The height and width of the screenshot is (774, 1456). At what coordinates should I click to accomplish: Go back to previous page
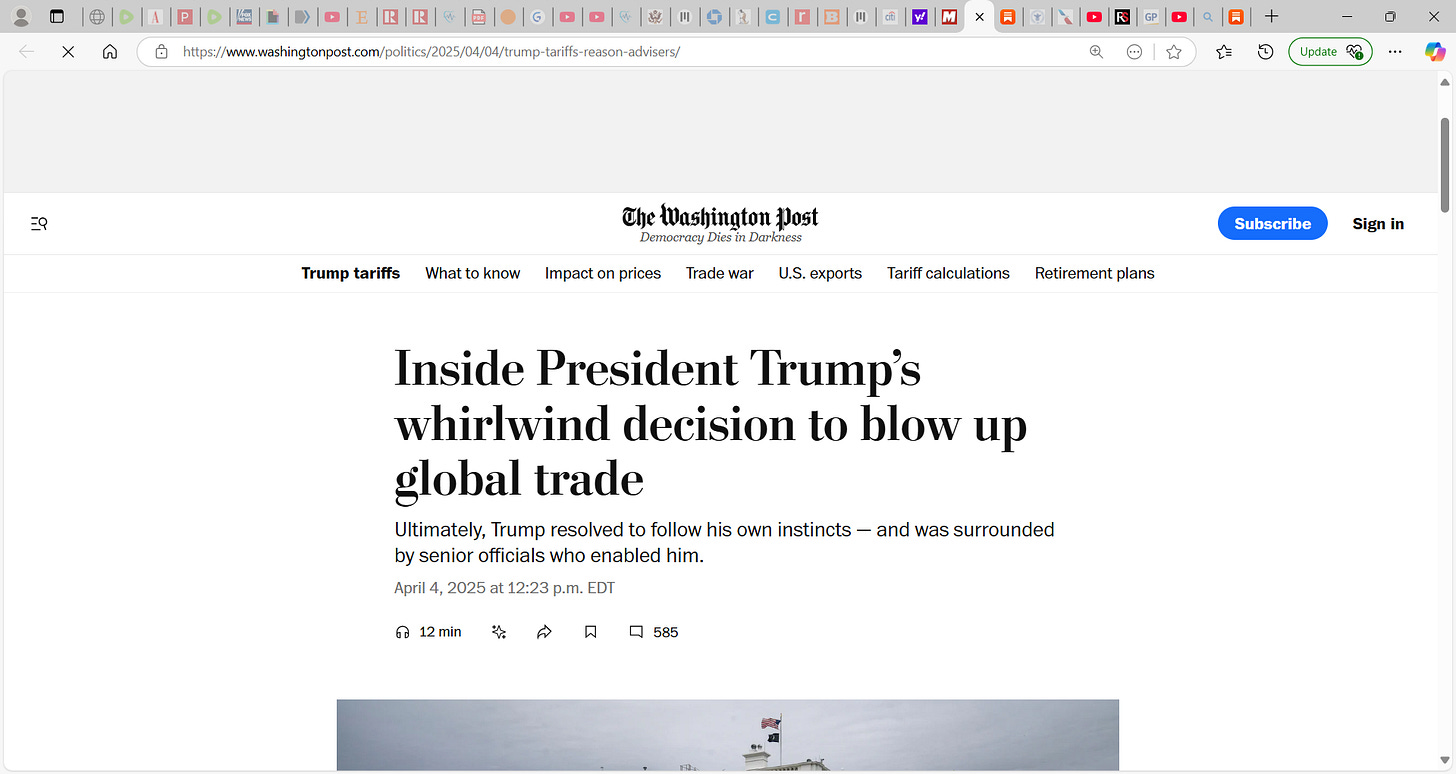[x=27, y=52]
